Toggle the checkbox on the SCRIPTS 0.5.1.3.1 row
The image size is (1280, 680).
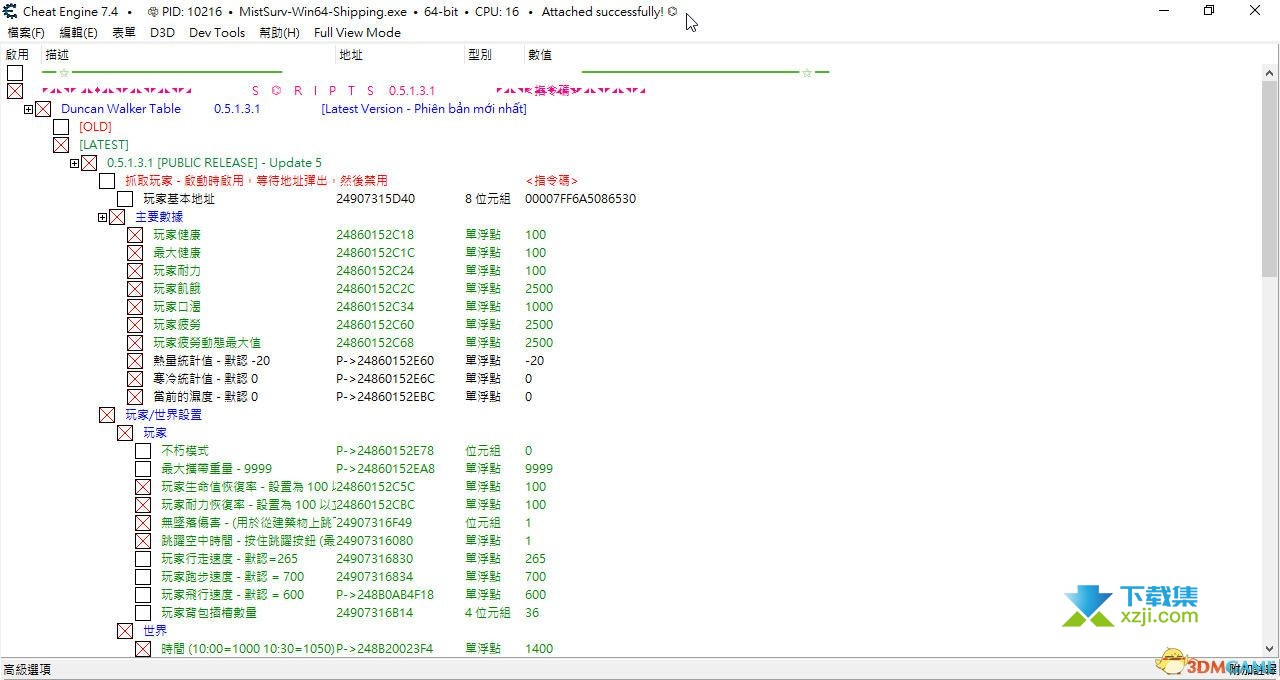15,91
